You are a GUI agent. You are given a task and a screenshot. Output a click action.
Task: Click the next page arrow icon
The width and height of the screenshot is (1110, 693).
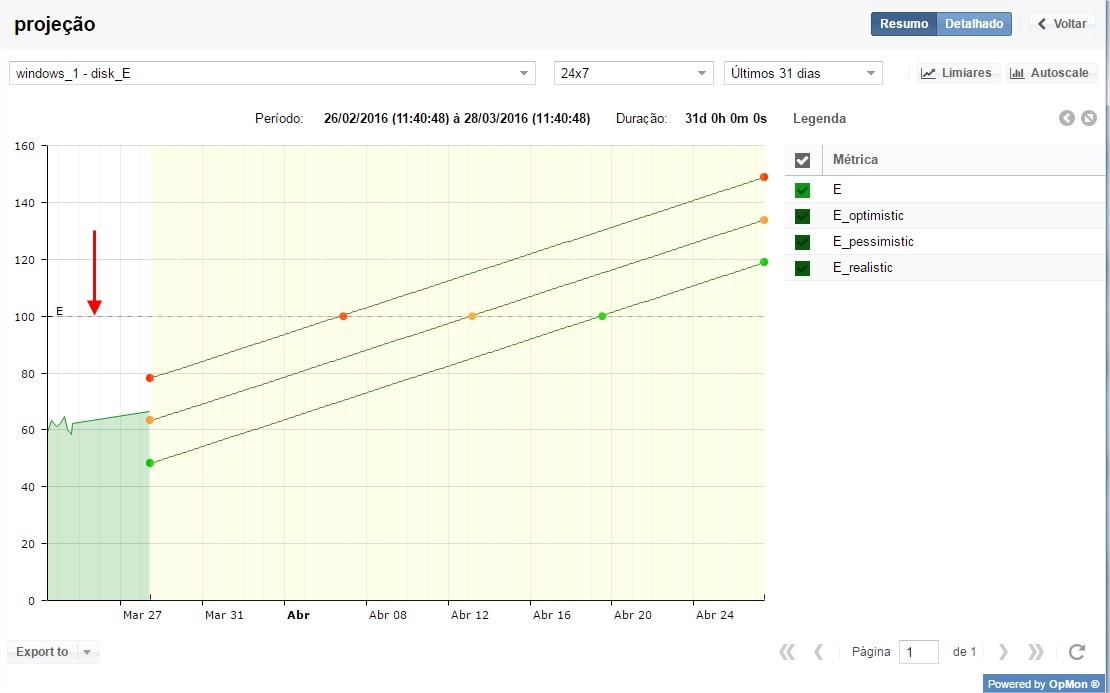tap(1003, 652)
